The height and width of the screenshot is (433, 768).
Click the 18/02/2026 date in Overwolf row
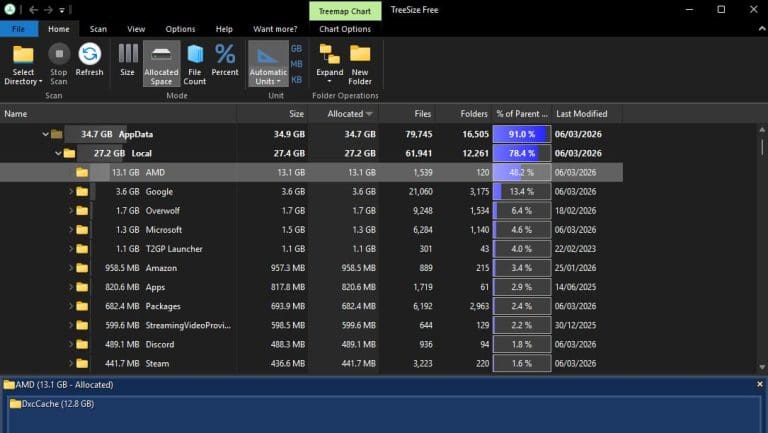click(576, 211)
